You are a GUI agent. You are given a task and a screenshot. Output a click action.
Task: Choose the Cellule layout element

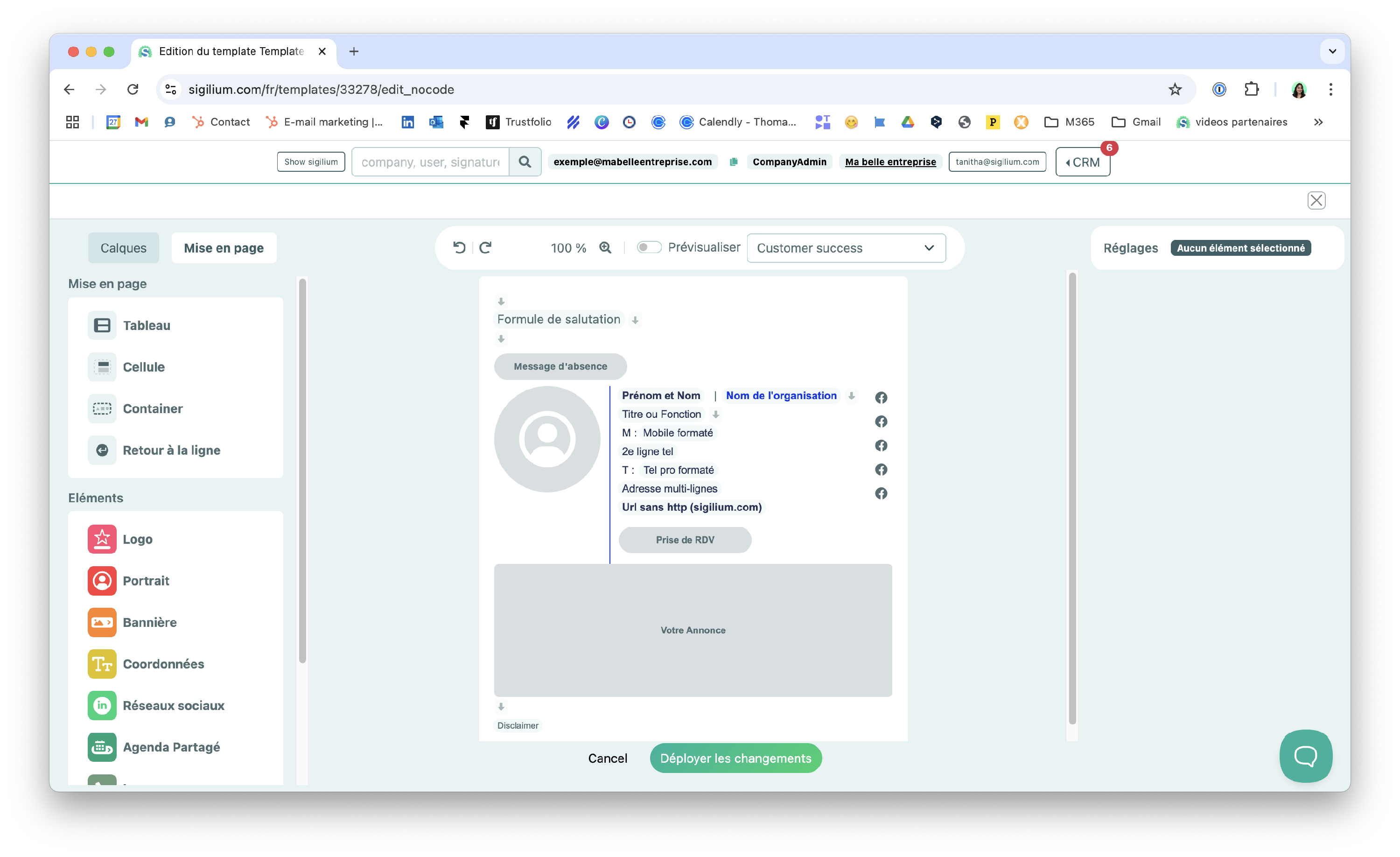[143, 366]
